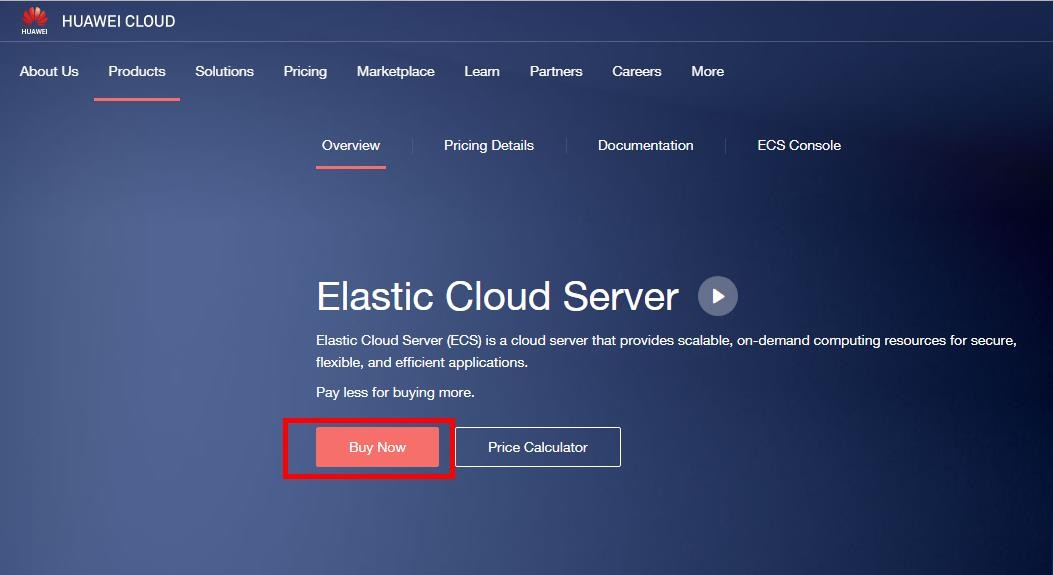Expand the More menu
The image size is (1053, 575).
[x=708, y=71]
